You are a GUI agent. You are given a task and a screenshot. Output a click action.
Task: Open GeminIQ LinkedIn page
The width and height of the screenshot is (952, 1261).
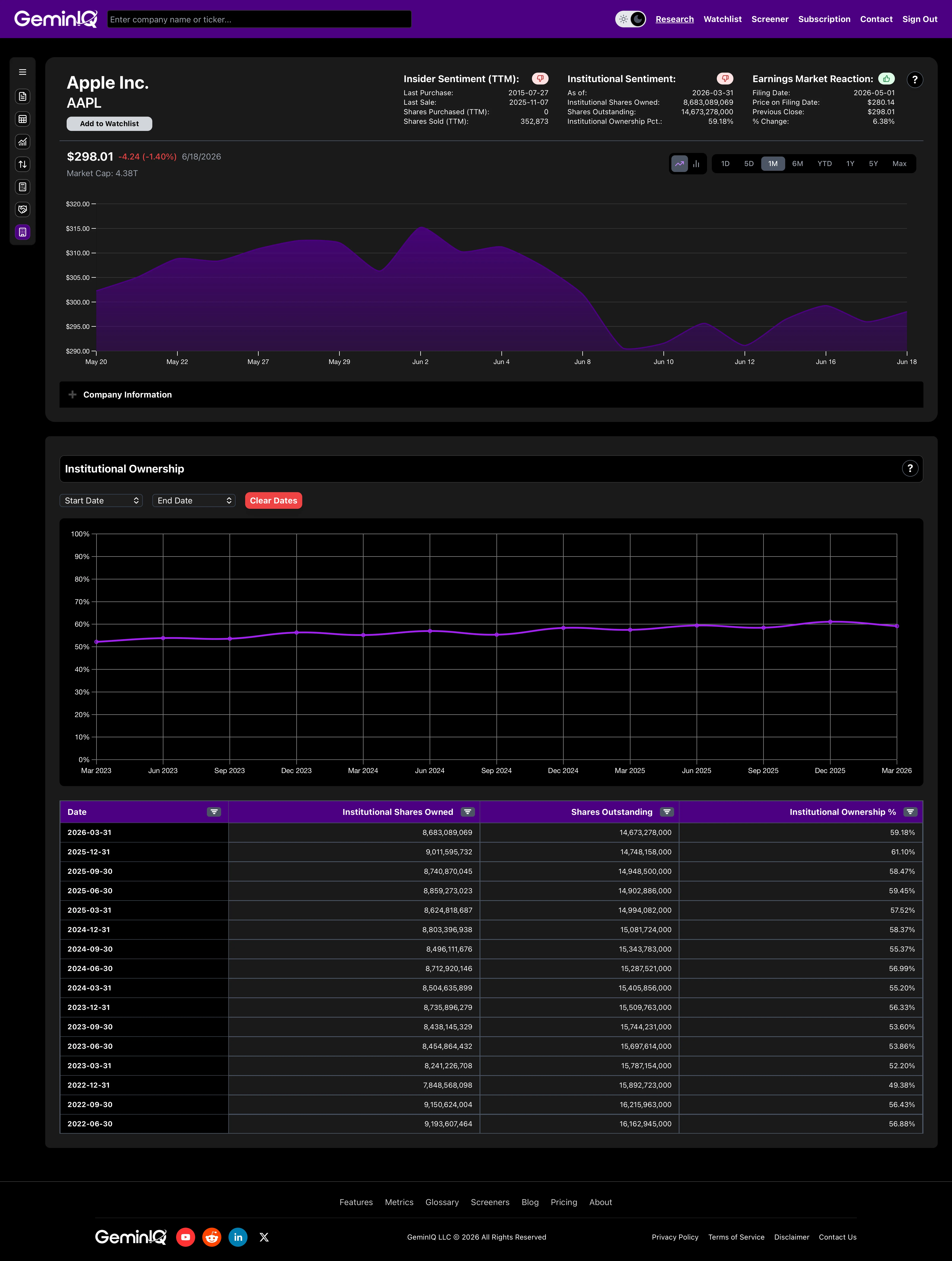coord(238,1237)
